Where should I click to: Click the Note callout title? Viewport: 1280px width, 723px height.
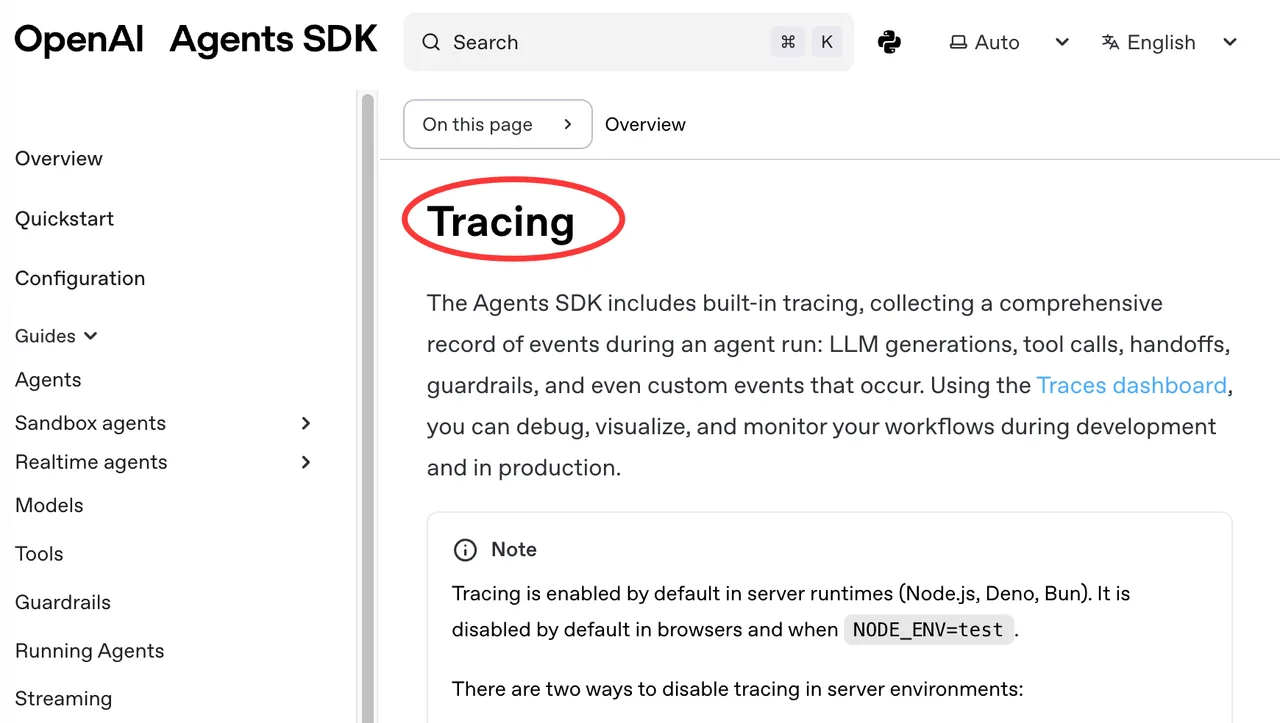(x=514, y=550)
